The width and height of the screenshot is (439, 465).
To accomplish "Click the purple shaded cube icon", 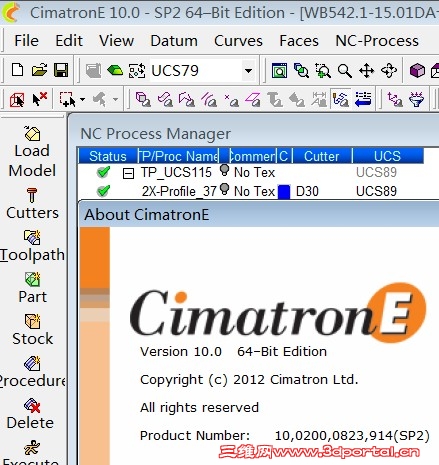I will point(417,71).
